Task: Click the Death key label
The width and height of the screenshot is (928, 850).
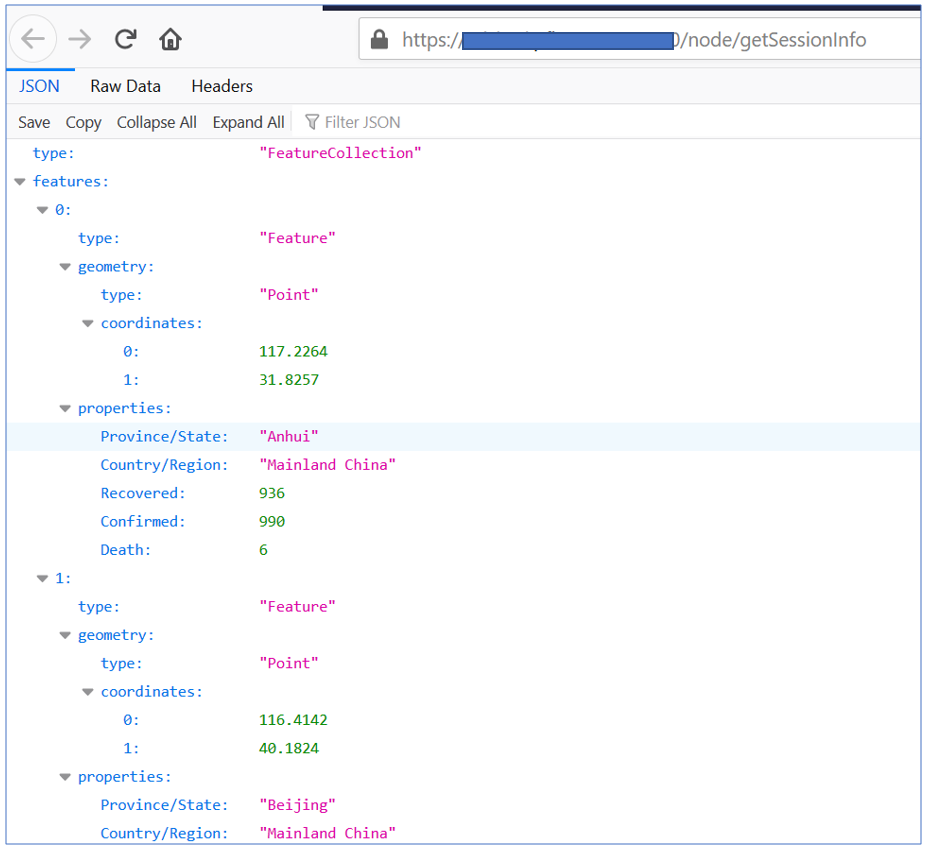Action: point(125,550)
